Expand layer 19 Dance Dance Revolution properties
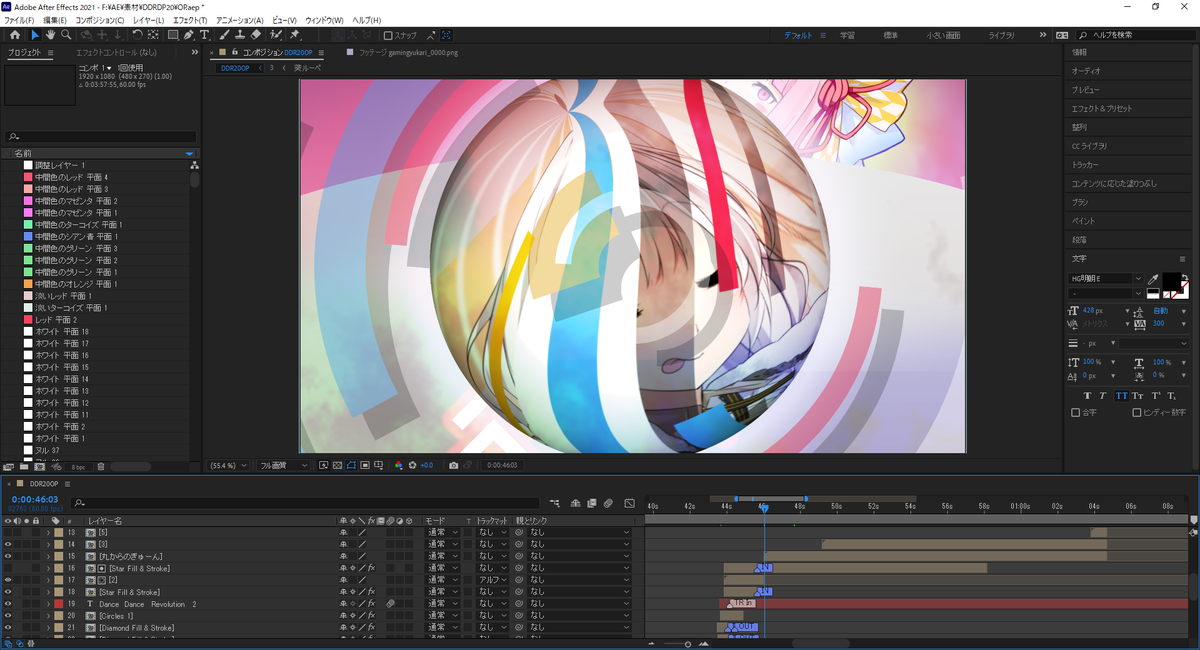The height and width of the screenshot is (650, 1200). point(47,604)
